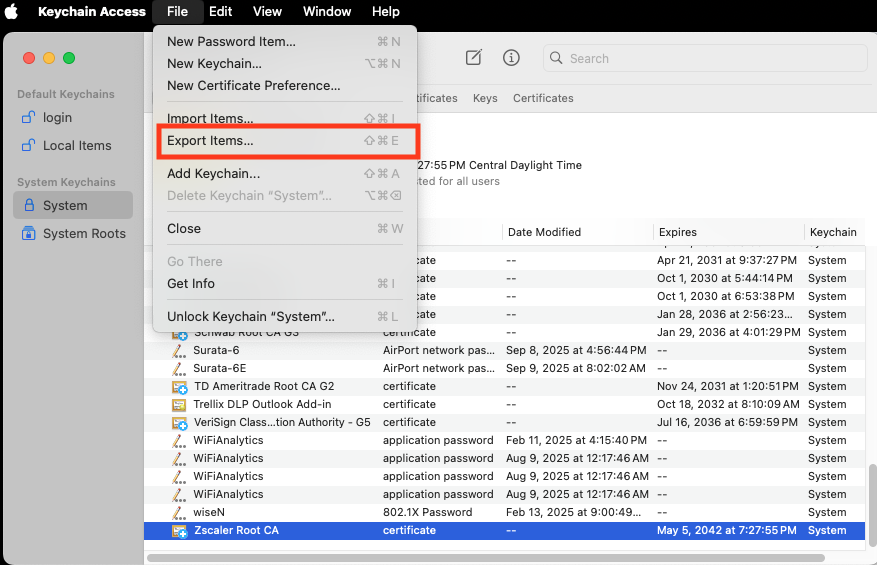Choose New Password Item from File menu
The width and height of the screenshot is (877, 565).
click(x=285, y=41)
